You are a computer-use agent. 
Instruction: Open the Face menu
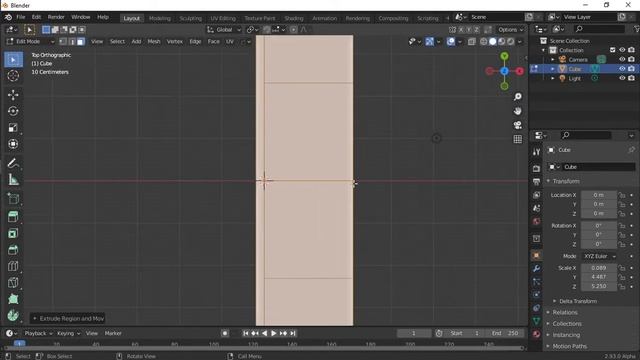pyautogui.click(x=213, y=42)
